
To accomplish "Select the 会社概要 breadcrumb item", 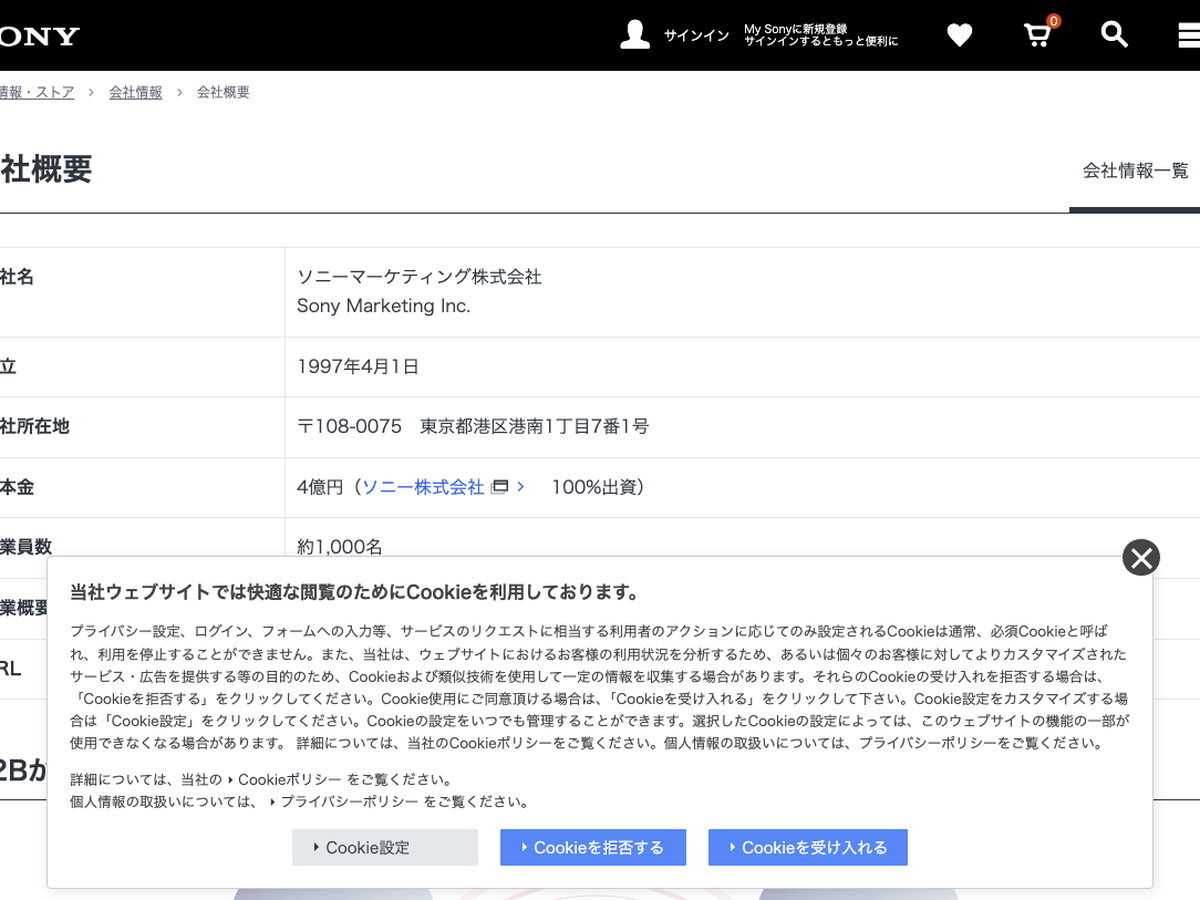I will pyautogui.click(x=223, y=92).
